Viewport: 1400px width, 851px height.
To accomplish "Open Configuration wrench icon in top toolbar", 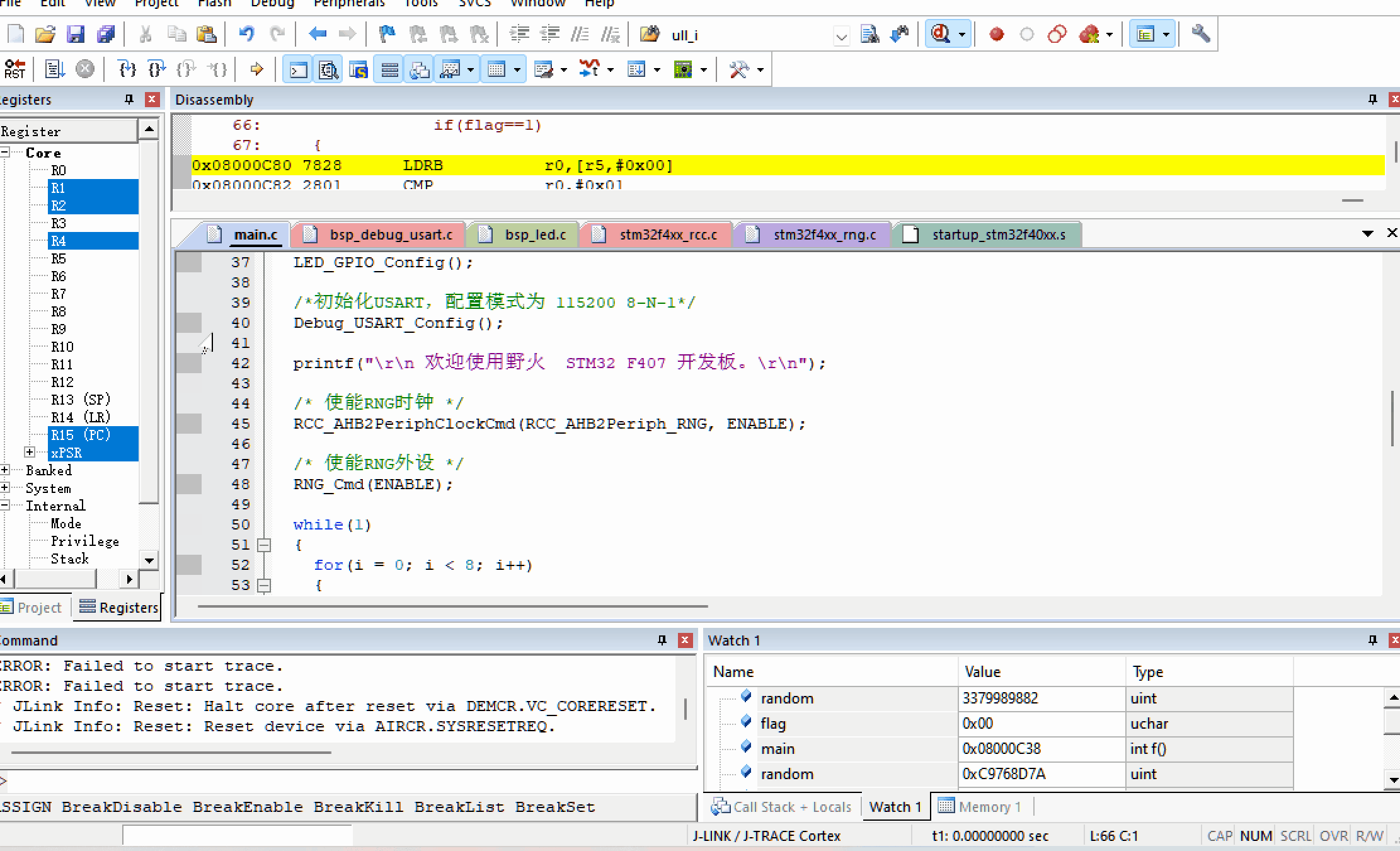I will point(1200,34).
